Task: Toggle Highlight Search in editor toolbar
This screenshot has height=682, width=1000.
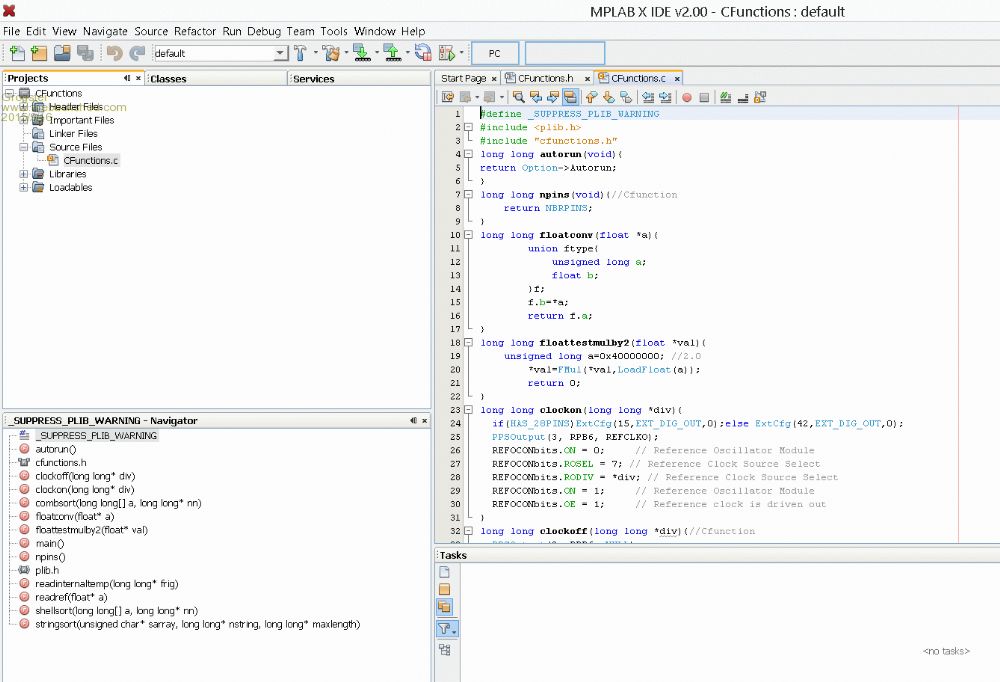Action: (570, 97)
